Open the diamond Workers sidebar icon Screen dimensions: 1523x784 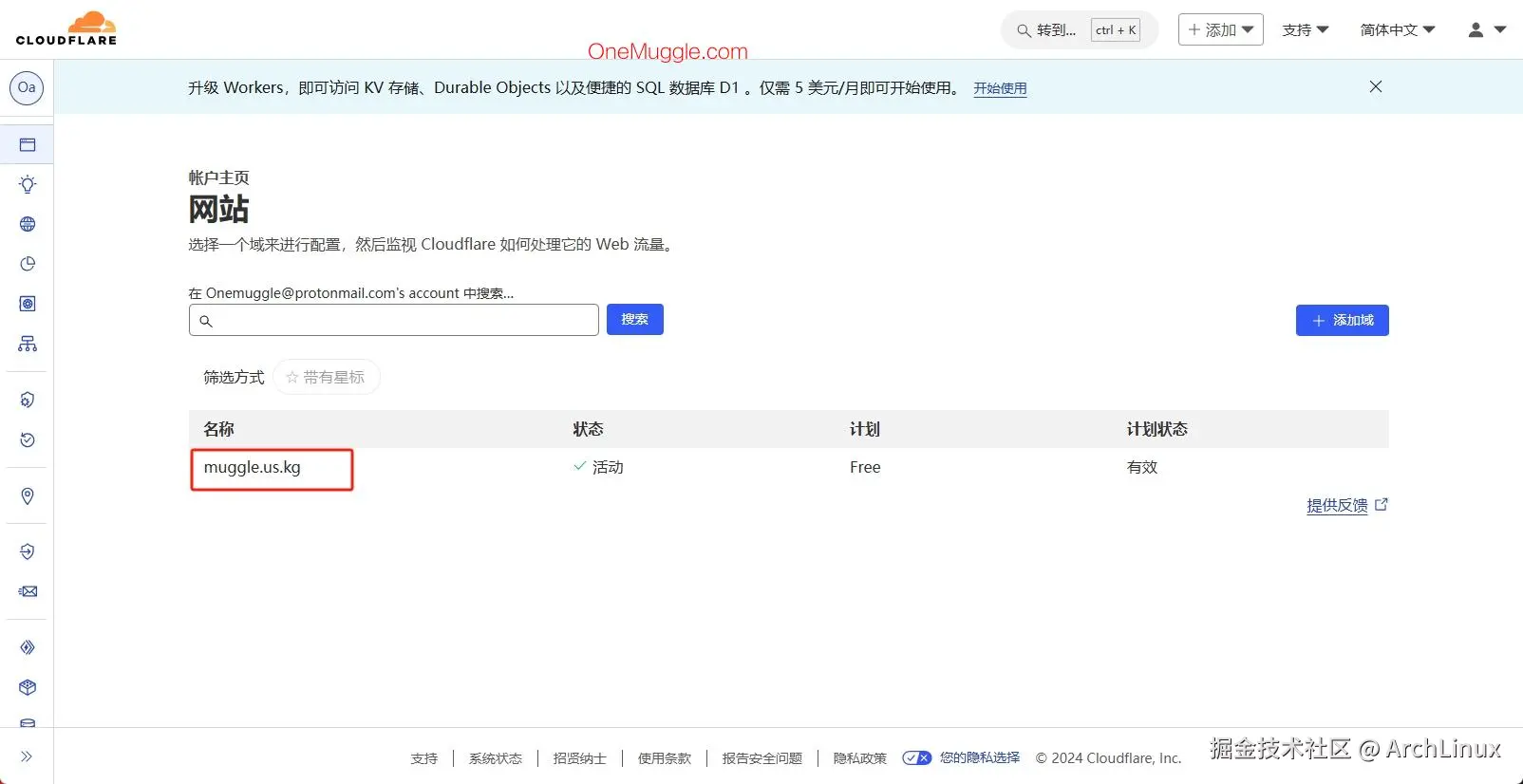(x=28, y=647)
